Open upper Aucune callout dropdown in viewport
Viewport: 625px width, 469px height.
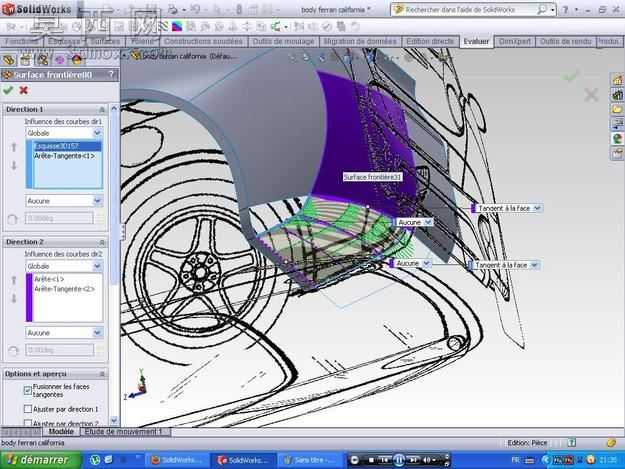(428, 222)
